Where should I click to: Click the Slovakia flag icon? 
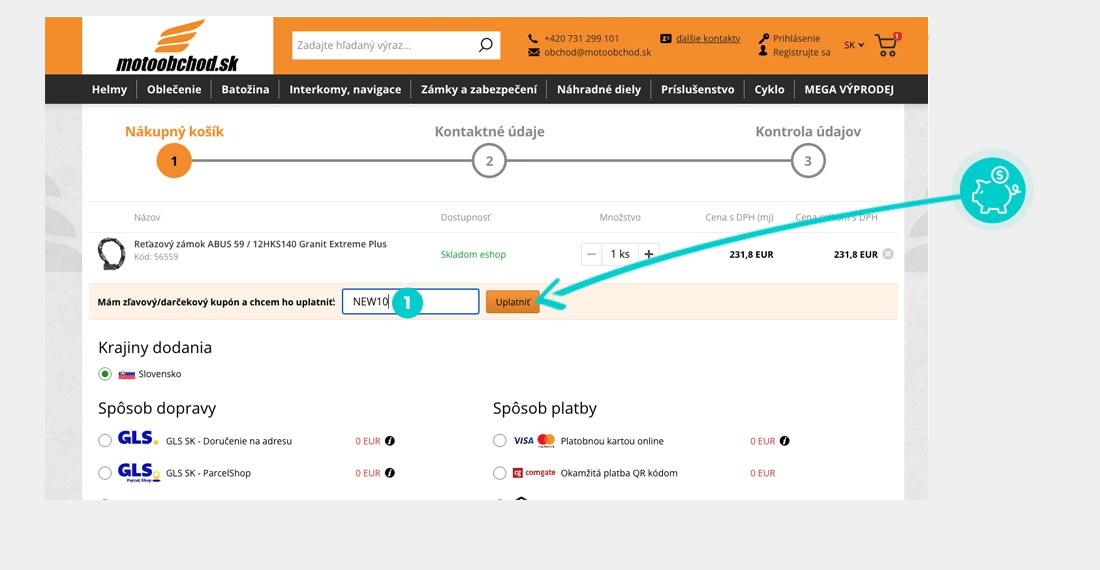(x=127, y=374)
